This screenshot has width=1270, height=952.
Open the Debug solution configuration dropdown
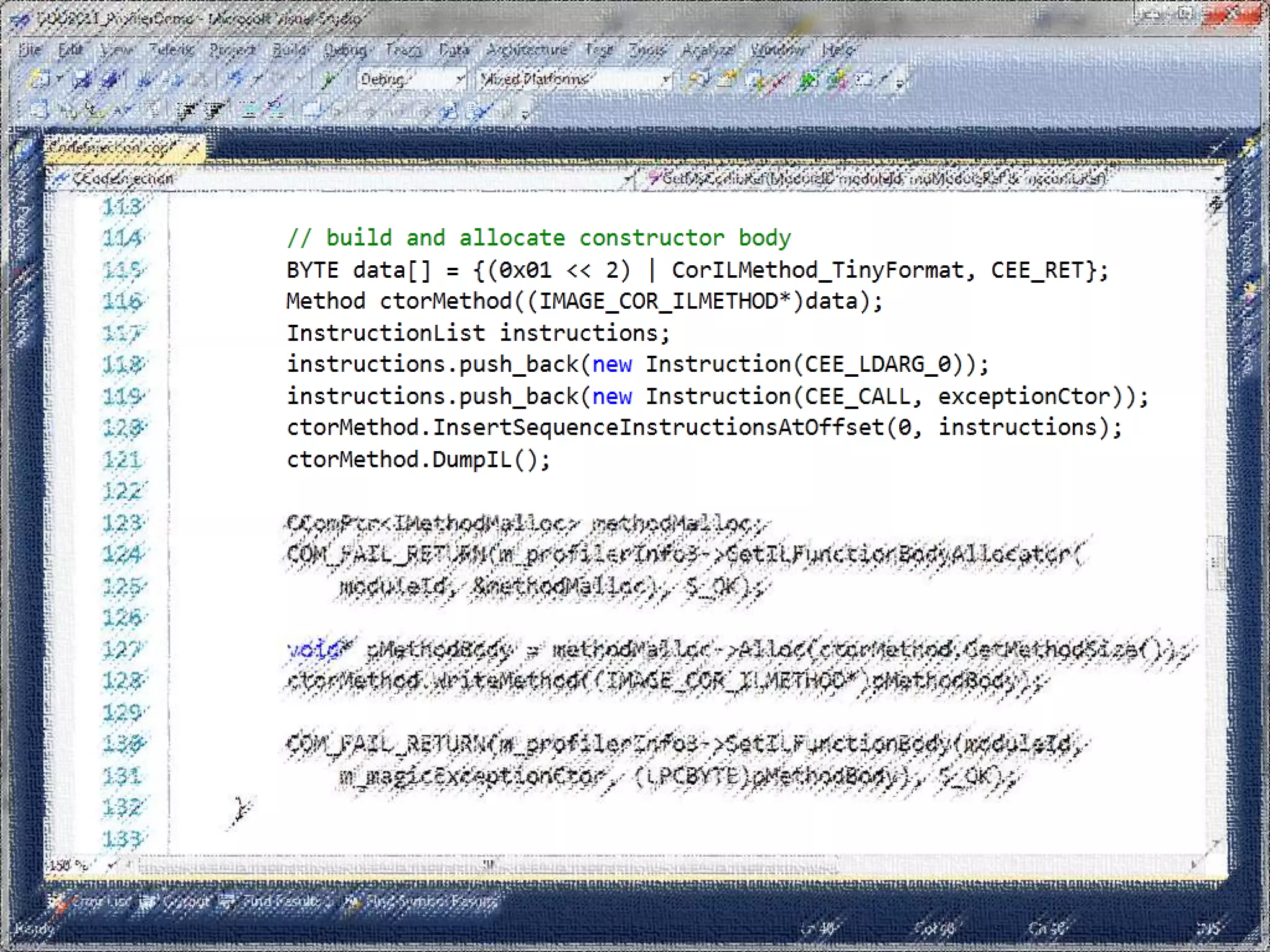tap(460, 79)
